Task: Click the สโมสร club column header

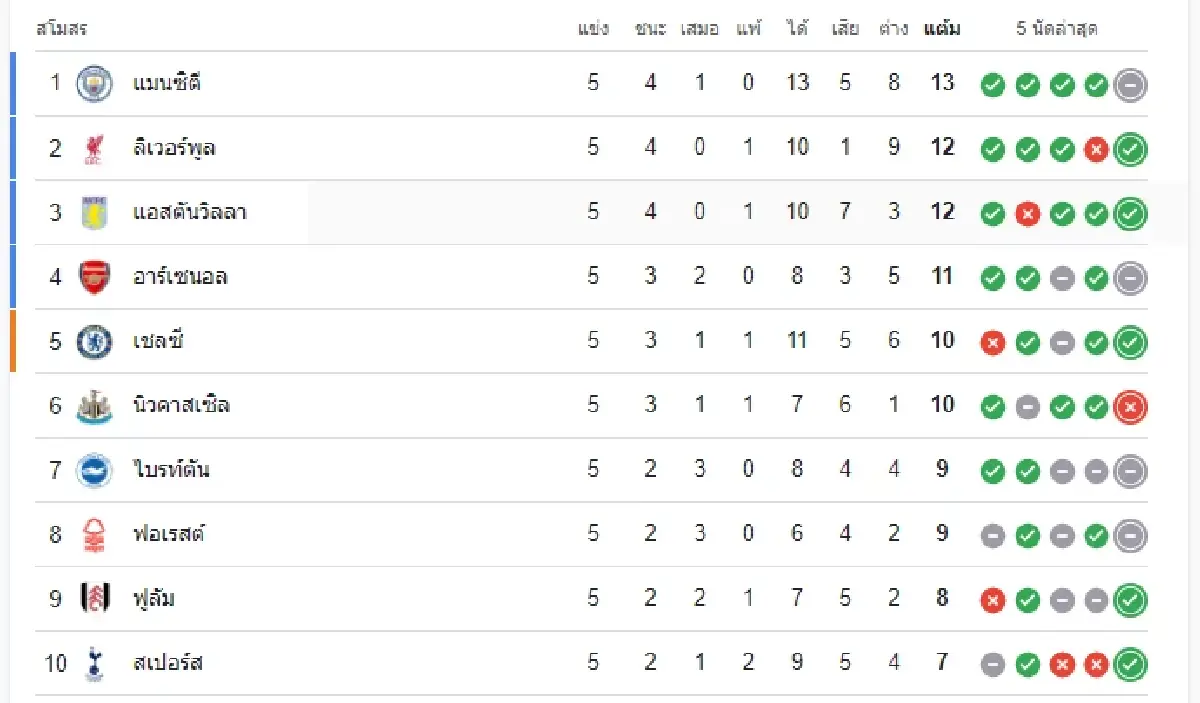Action: click(x=62, y=29)
